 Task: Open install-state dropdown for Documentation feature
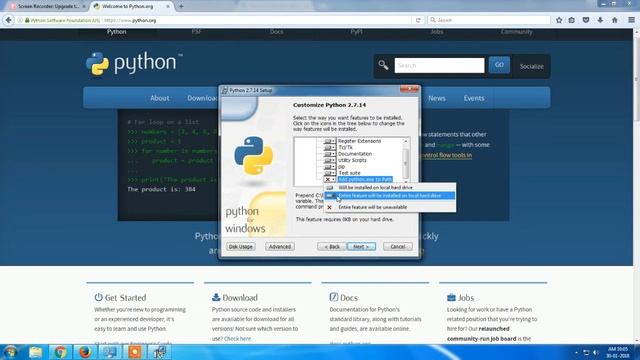[x=329, y=154]
